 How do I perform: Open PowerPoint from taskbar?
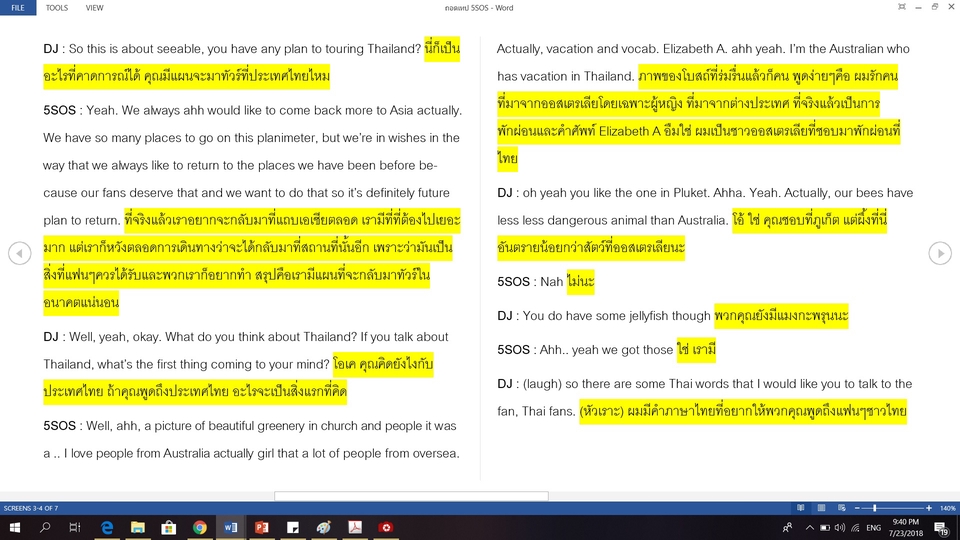point(261,527)
